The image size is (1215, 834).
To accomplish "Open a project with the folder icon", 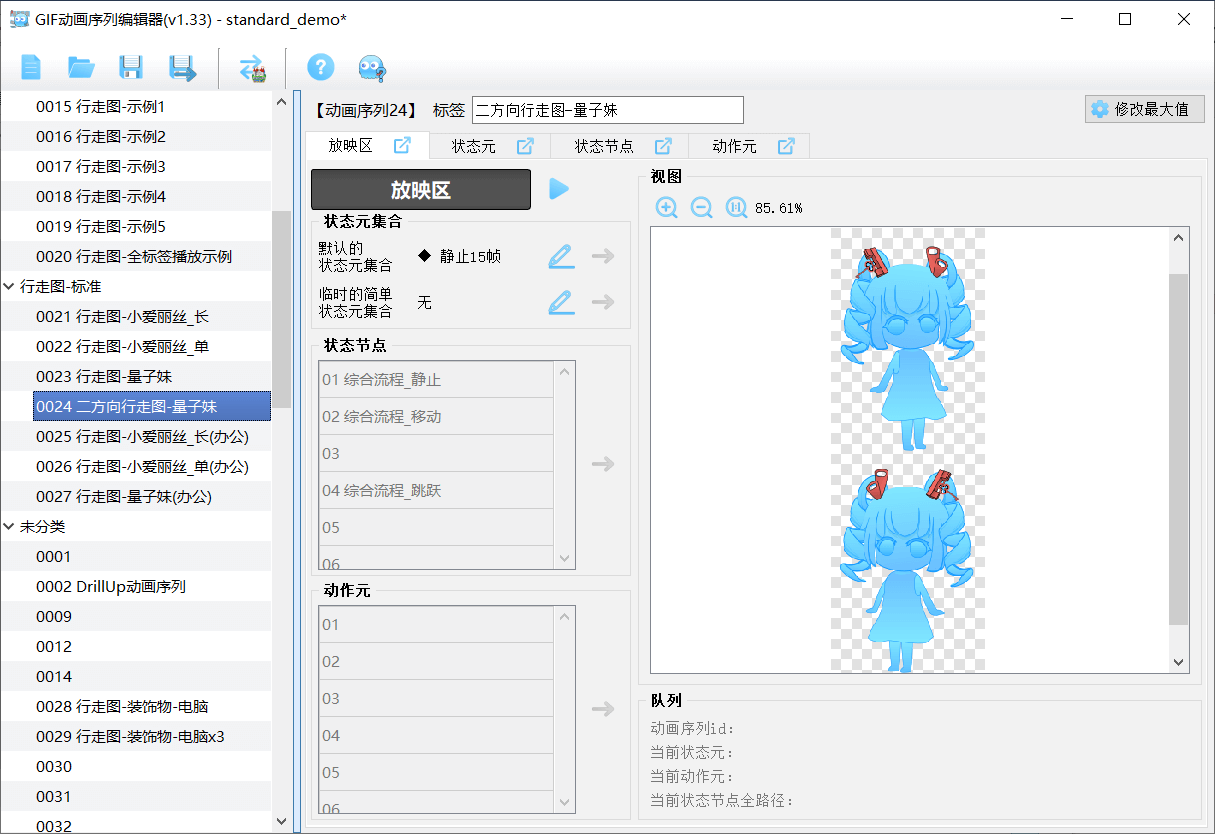I will [x=81, y=68].
